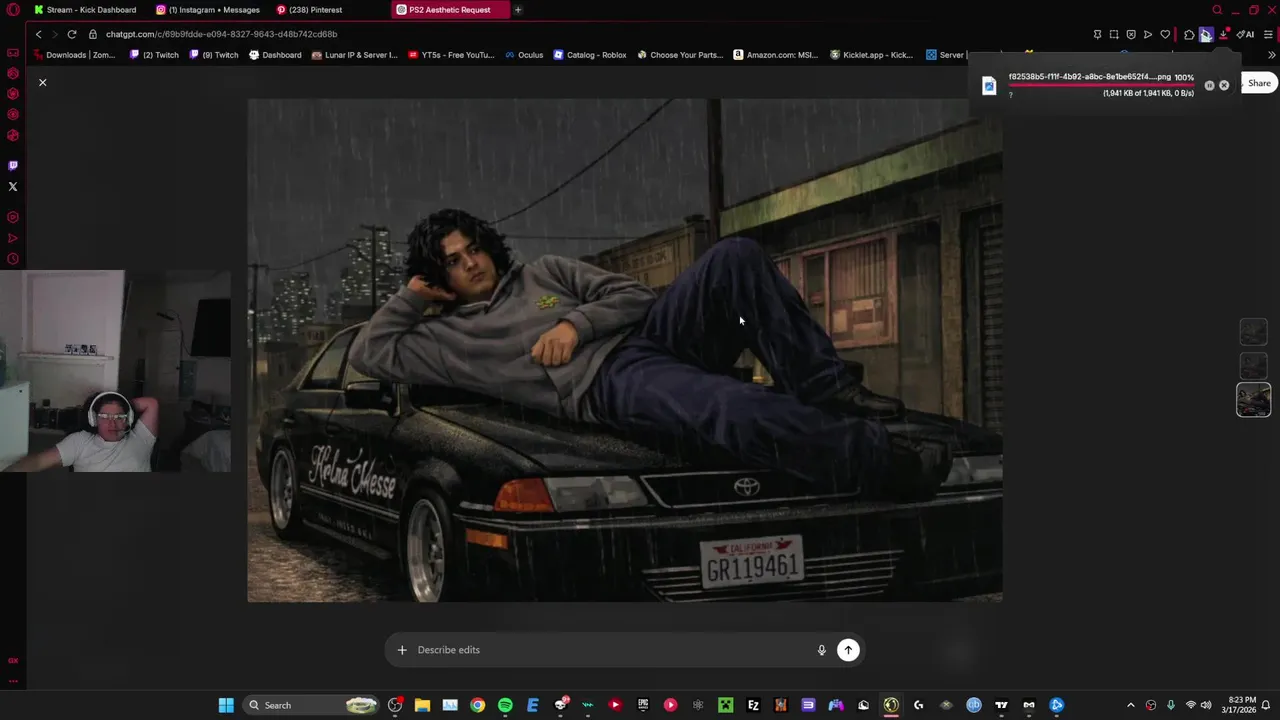1280x720 pixels.
Task: Open File Explorer from the taskbar
Action: [x=422, y=705]
